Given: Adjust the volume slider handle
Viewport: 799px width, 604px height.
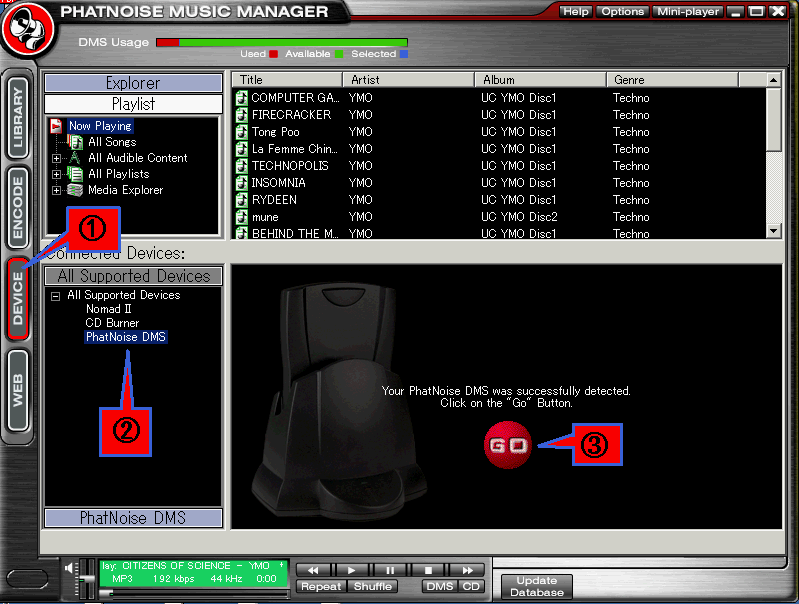Looking at the screenshot, I should coord(88,579).
